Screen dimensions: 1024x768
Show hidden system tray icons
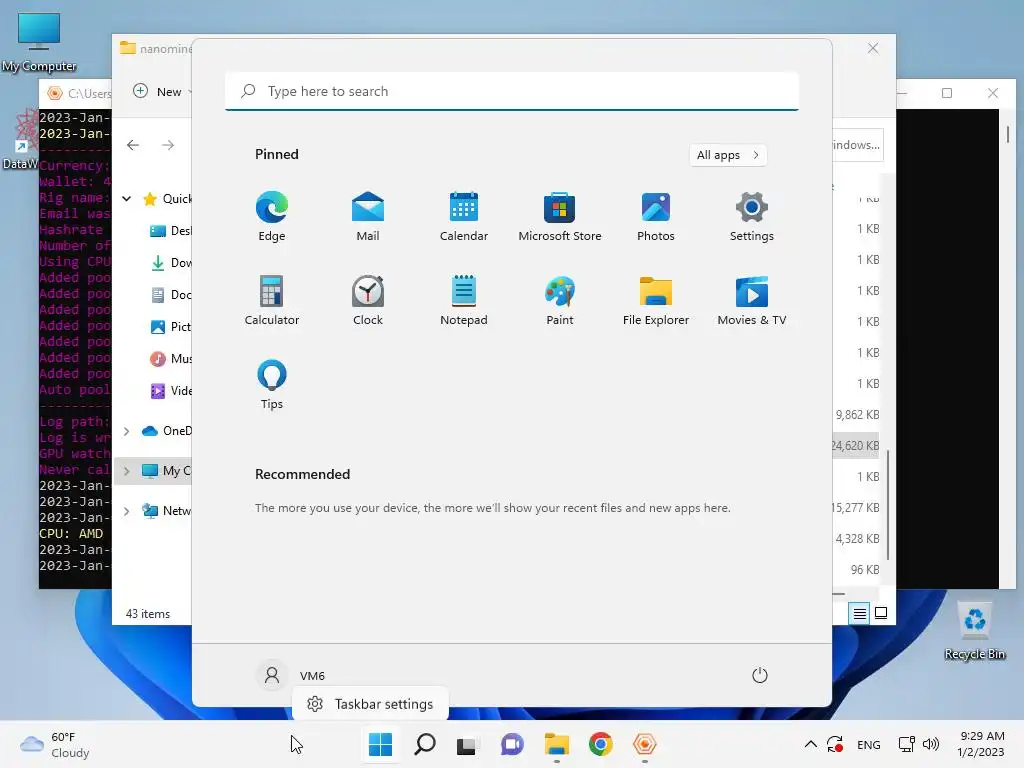click(x=810, y=744)
